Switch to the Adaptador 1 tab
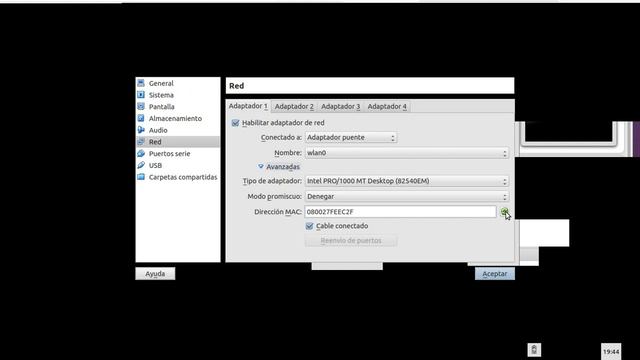The height and width of the screenshot is (360, 640). point(248,106)
